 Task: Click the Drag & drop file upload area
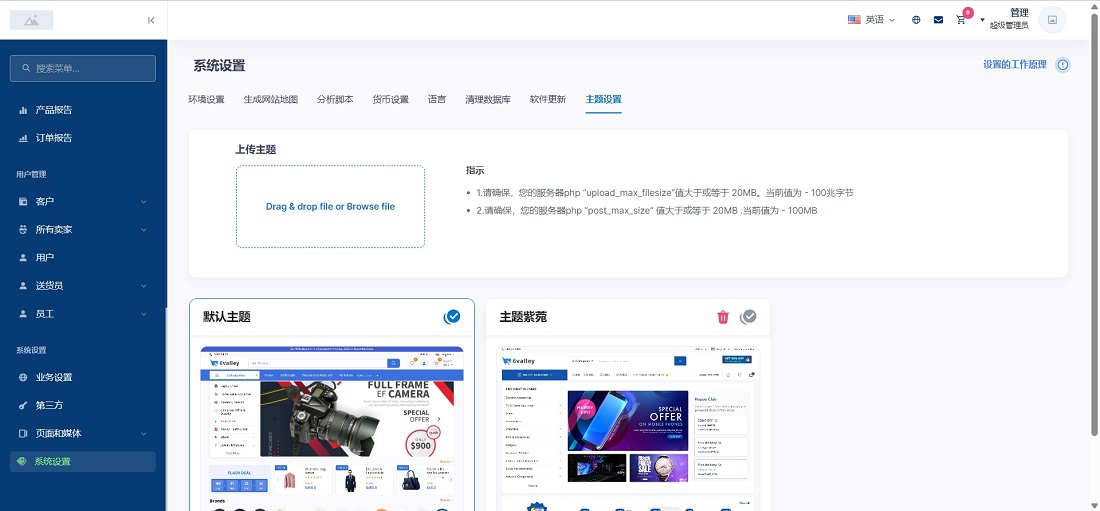click(x=330, y=207)
